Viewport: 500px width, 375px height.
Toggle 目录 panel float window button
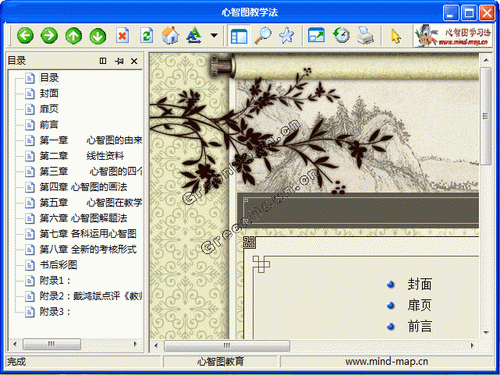pyautogui.click(x=103, y=61)
